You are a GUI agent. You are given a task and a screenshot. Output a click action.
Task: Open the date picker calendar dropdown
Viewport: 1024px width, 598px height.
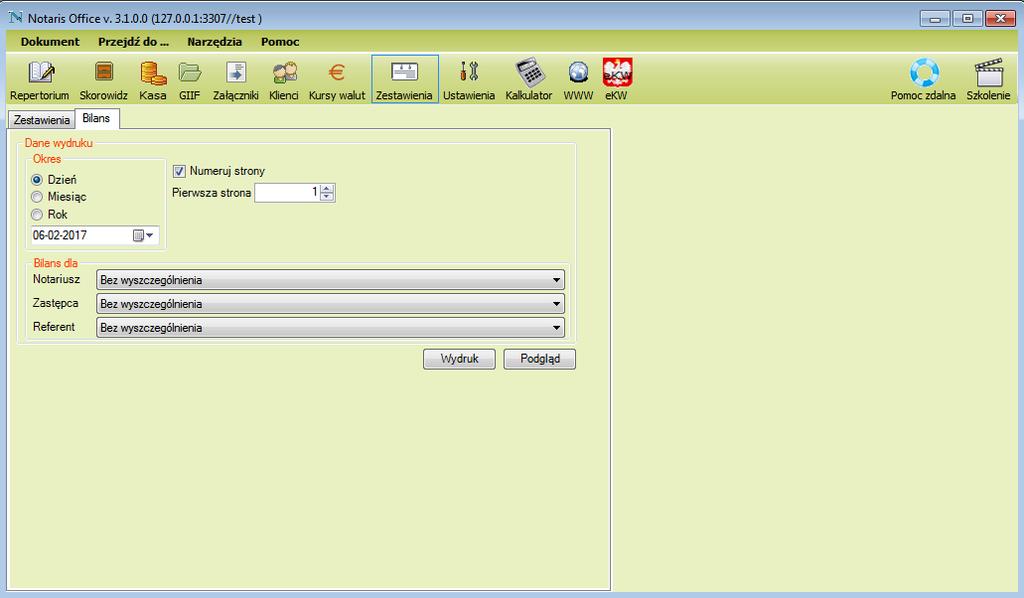click(144, 236)
